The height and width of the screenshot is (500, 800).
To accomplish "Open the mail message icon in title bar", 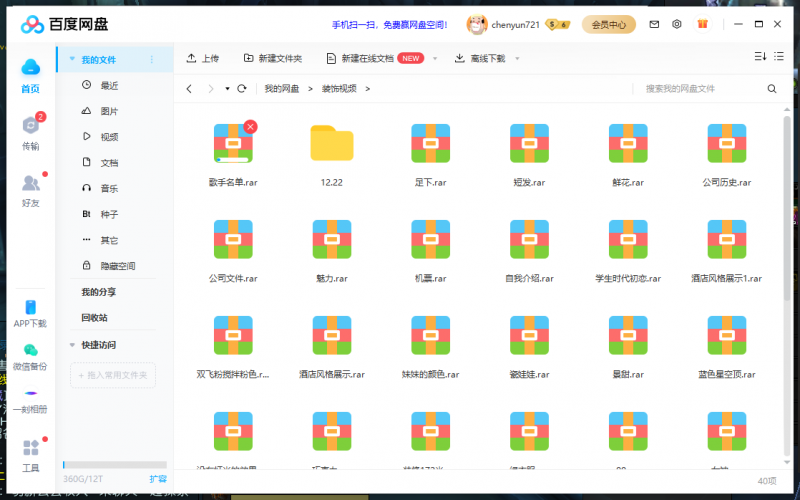I will [x=654, y=24].
